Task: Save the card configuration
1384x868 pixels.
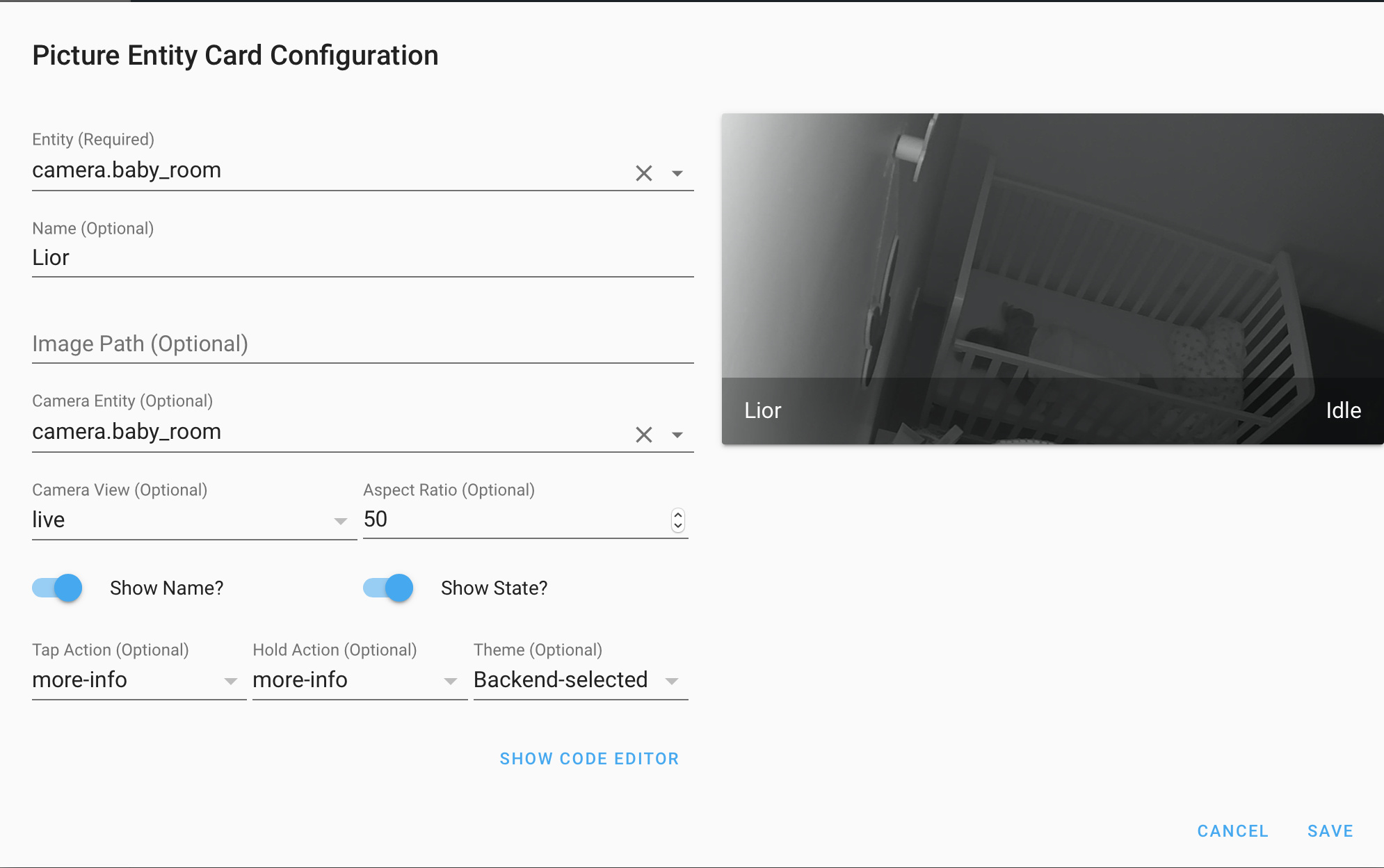Action: click(x=1330, y=831)
